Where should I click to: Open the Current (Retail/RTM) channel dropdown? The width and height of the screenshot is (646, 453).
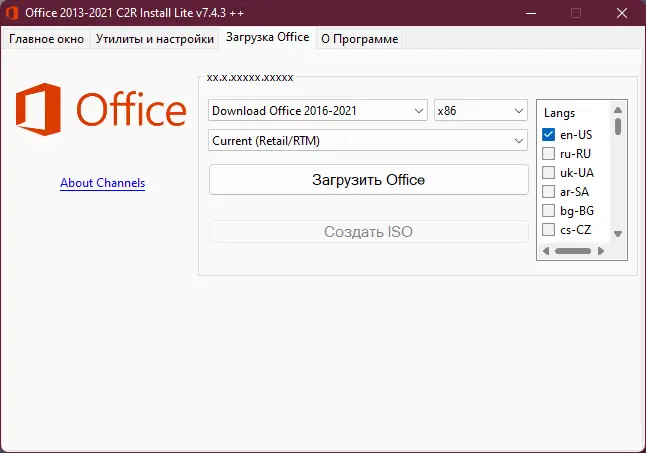pos(368,140)
